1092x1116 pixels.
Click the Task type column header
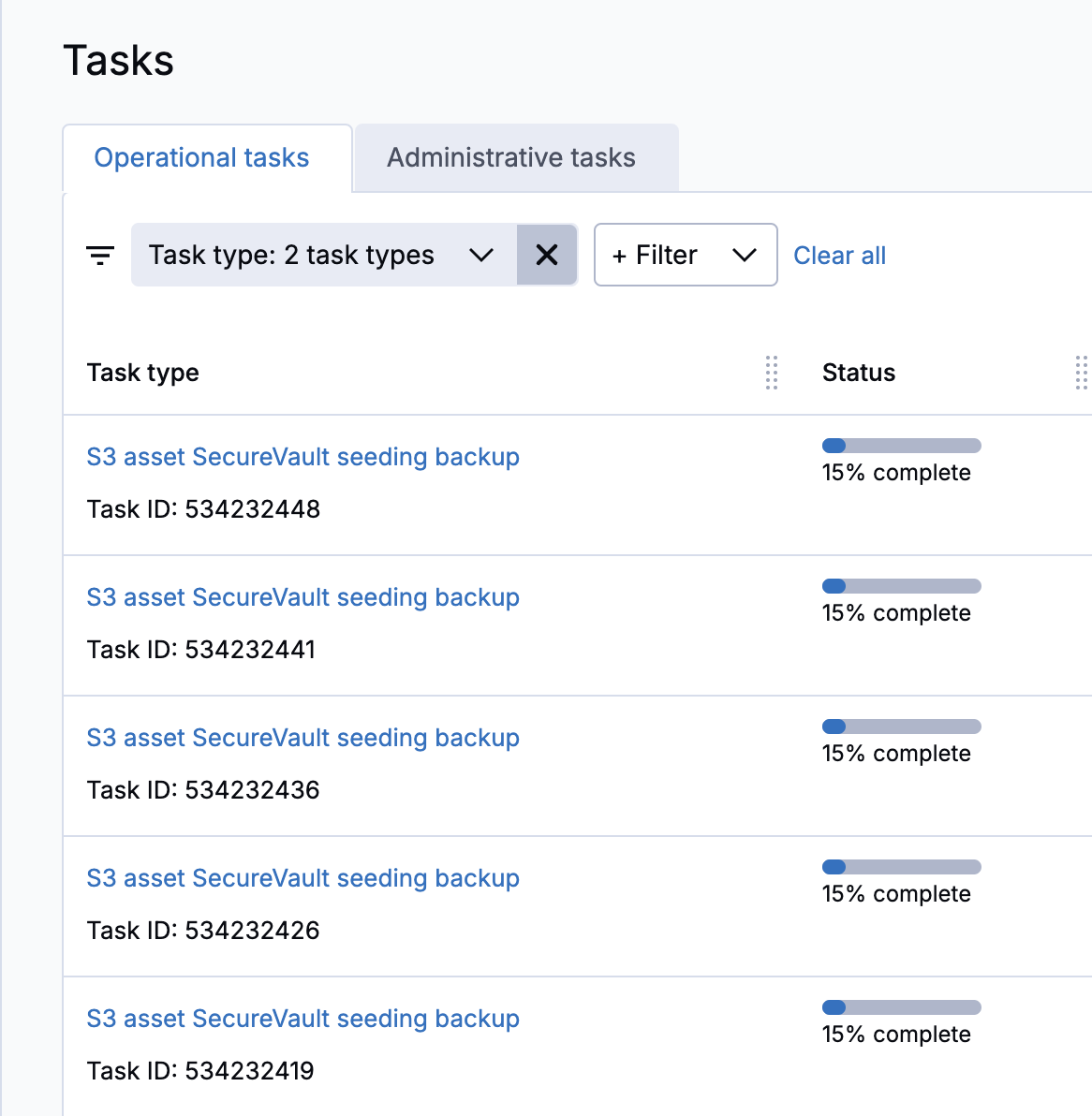coord(142,373)
